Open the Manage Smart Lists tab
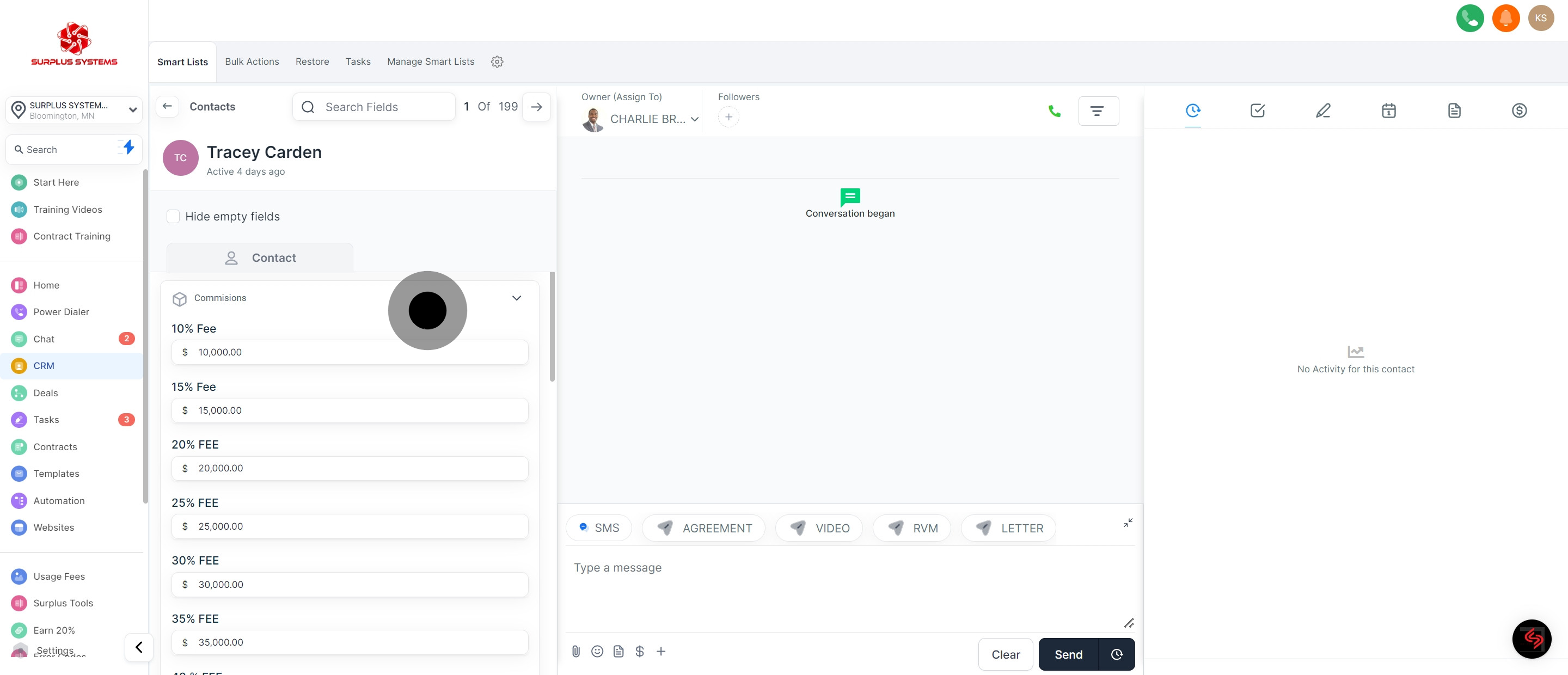Viewport: 1568px width, 675px height. [430, 62]
